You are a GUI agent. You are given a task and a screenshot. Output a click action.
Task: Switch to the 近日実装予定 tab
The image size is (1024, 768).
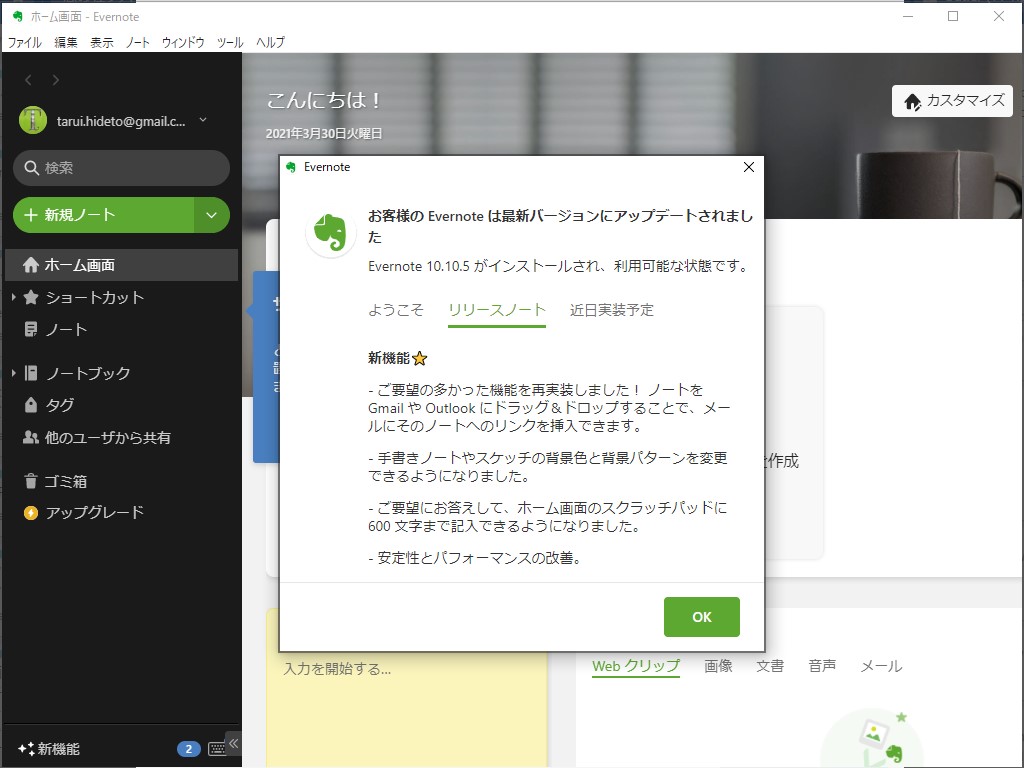614,311
